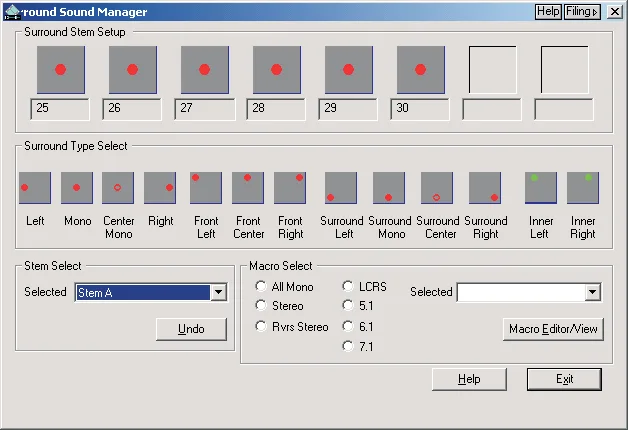Click the stem pad above channel 28
The image size is (628, 430).
pyautogui.click(x=277, y=70)
